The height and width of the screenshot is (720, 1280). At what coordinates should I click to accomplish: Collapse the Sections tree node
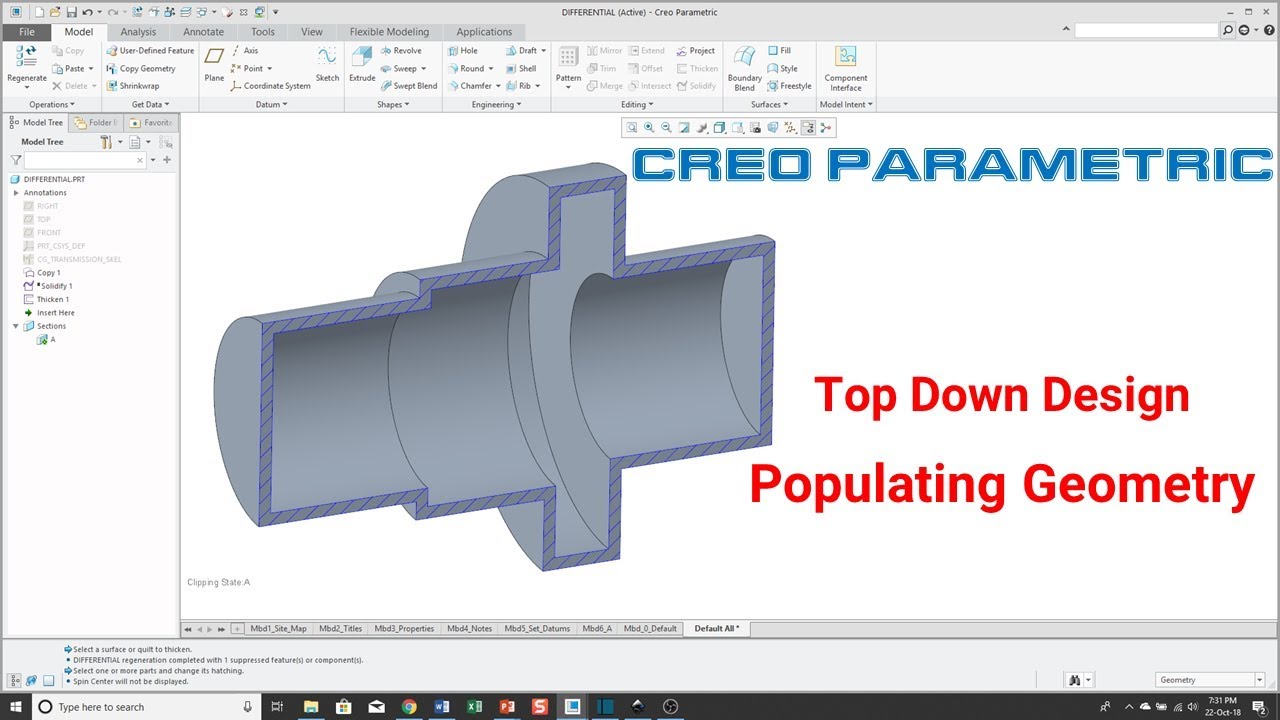[x=16, y=326]
